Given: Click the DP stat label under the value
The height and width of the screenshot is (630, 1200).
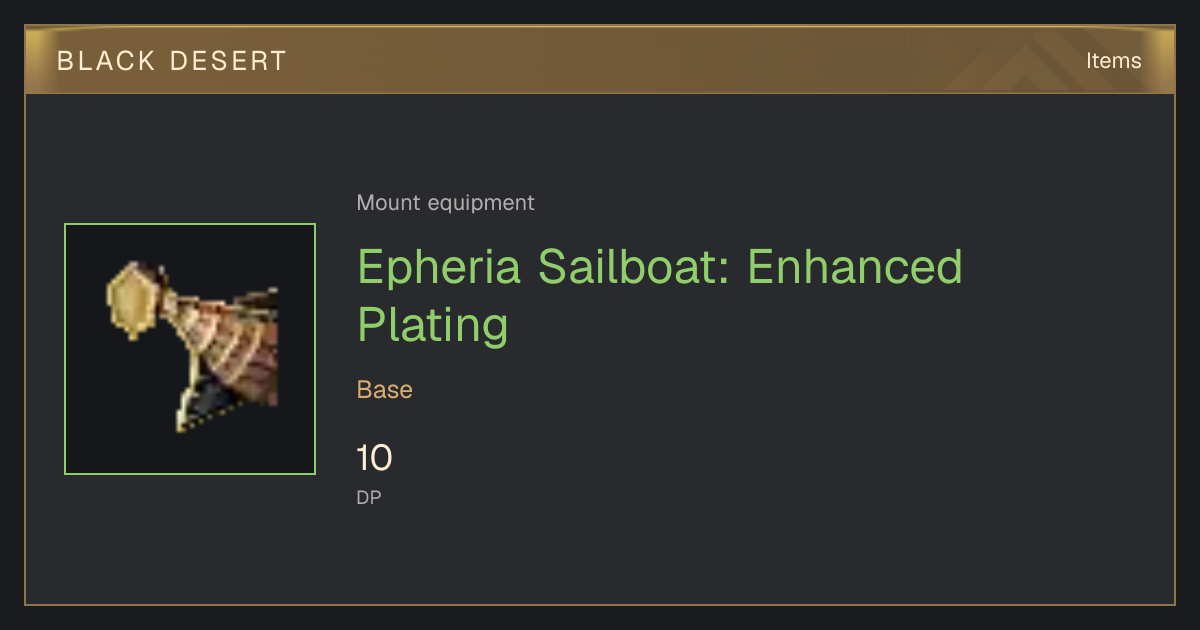Looking at the screenshot, I should (x=369, y=497).
